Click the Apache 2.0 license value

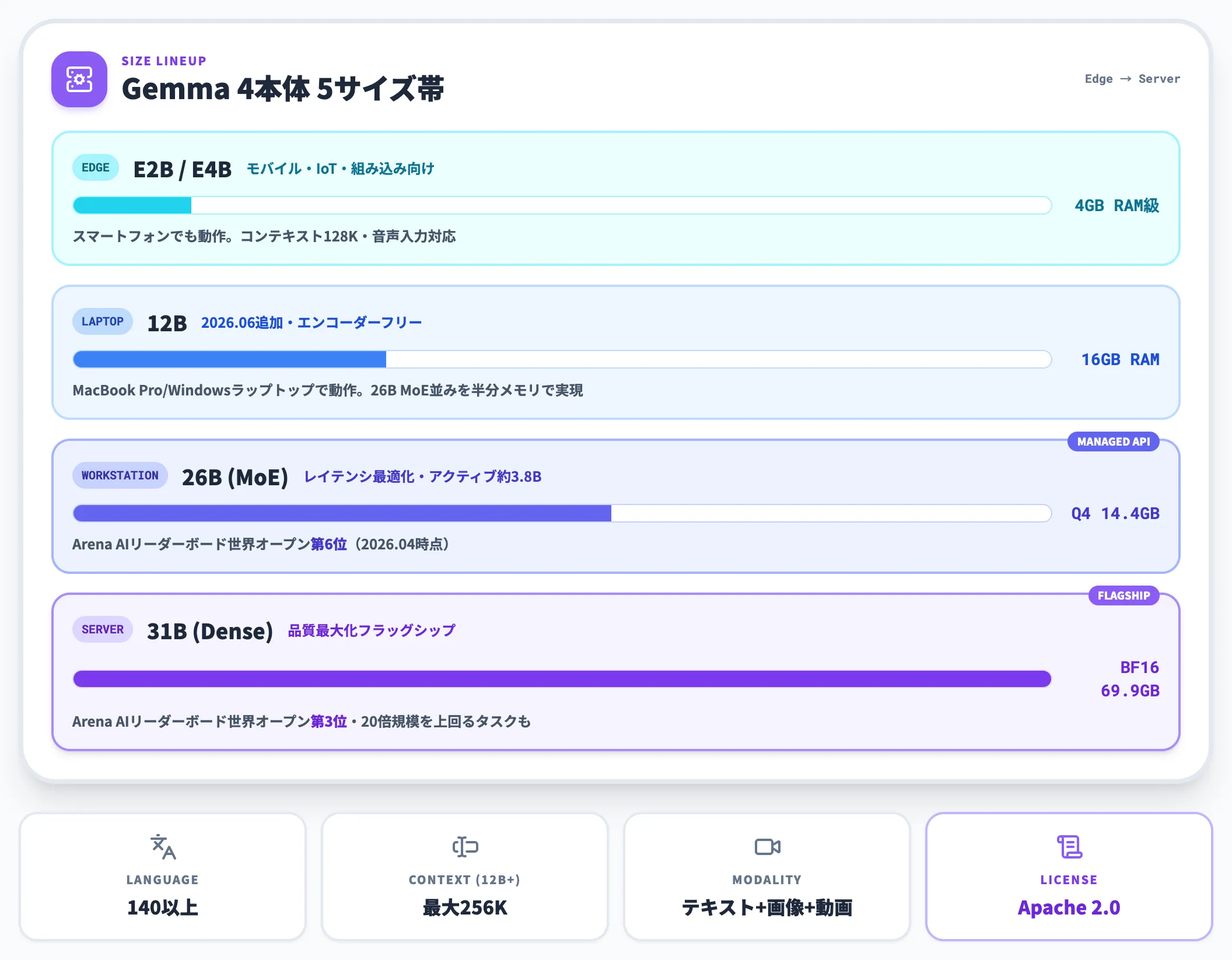coord(1069,908)
